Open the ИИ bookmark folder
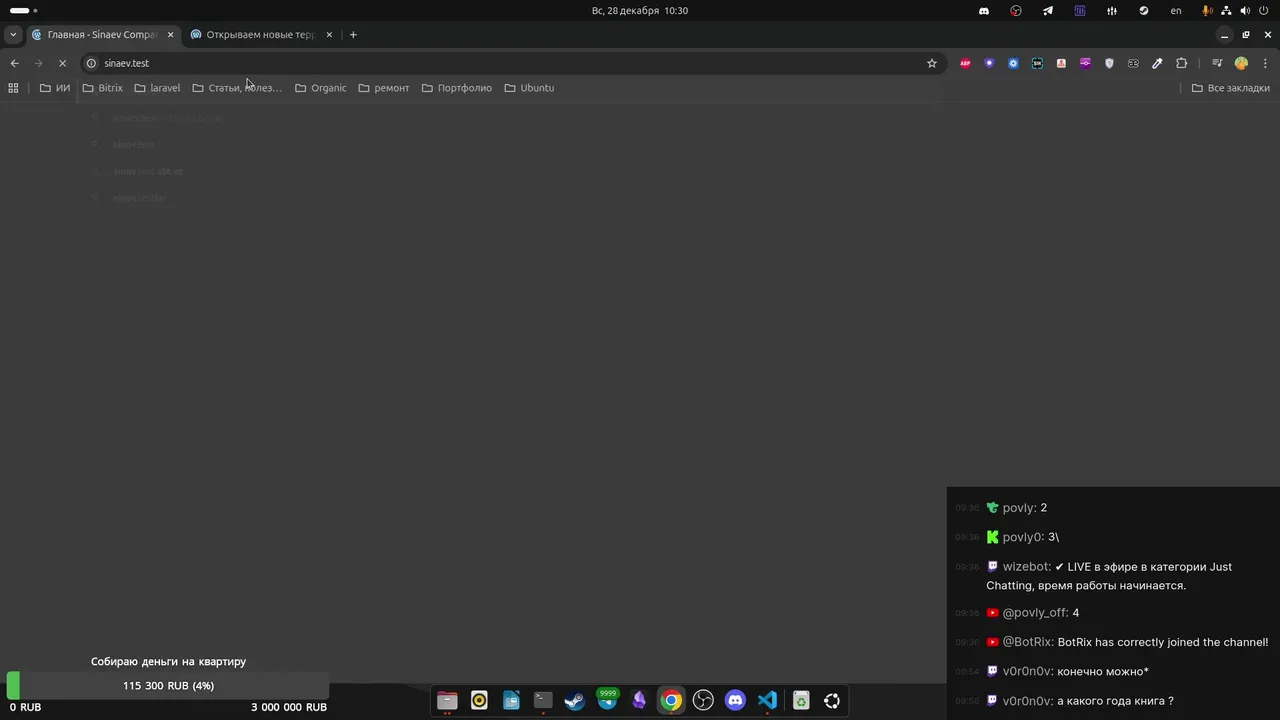Image resolution: width=1280 pixels, height=720 pixels. pyautogui.click(x=55, y=88)
